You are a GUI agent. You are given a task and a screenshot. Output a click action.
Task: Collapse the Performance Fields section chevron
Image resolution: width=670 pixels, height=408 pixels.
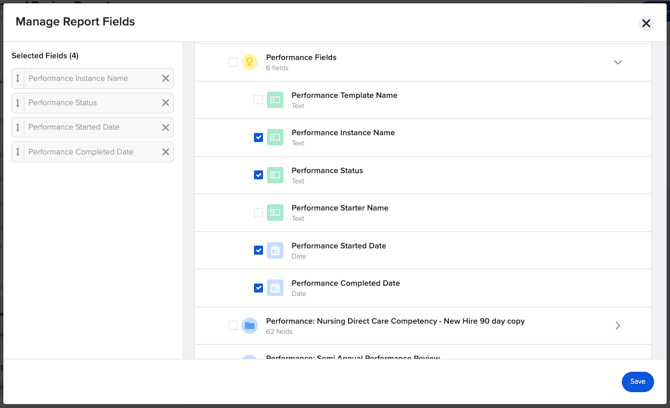click(x=617, y=62)
